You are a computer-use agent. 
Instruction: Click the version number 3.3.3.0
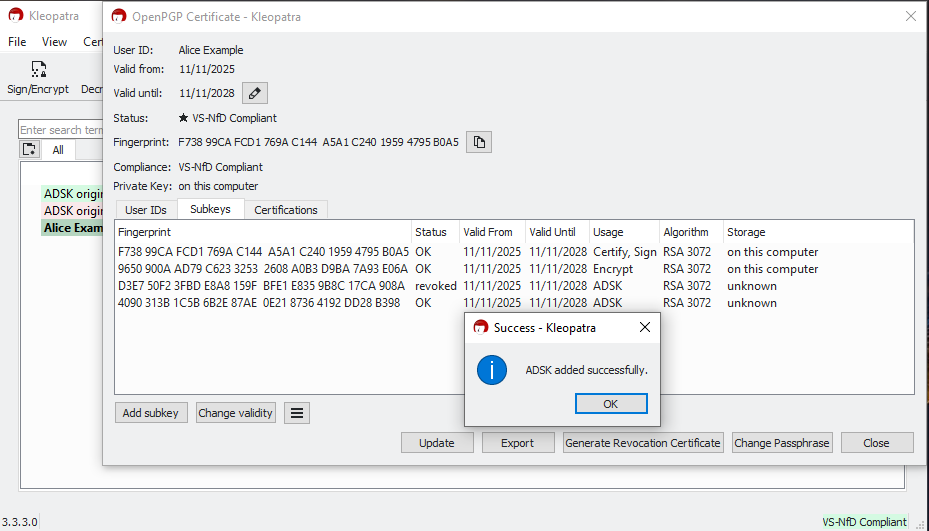pyautogui.click(x=20, y=522)
